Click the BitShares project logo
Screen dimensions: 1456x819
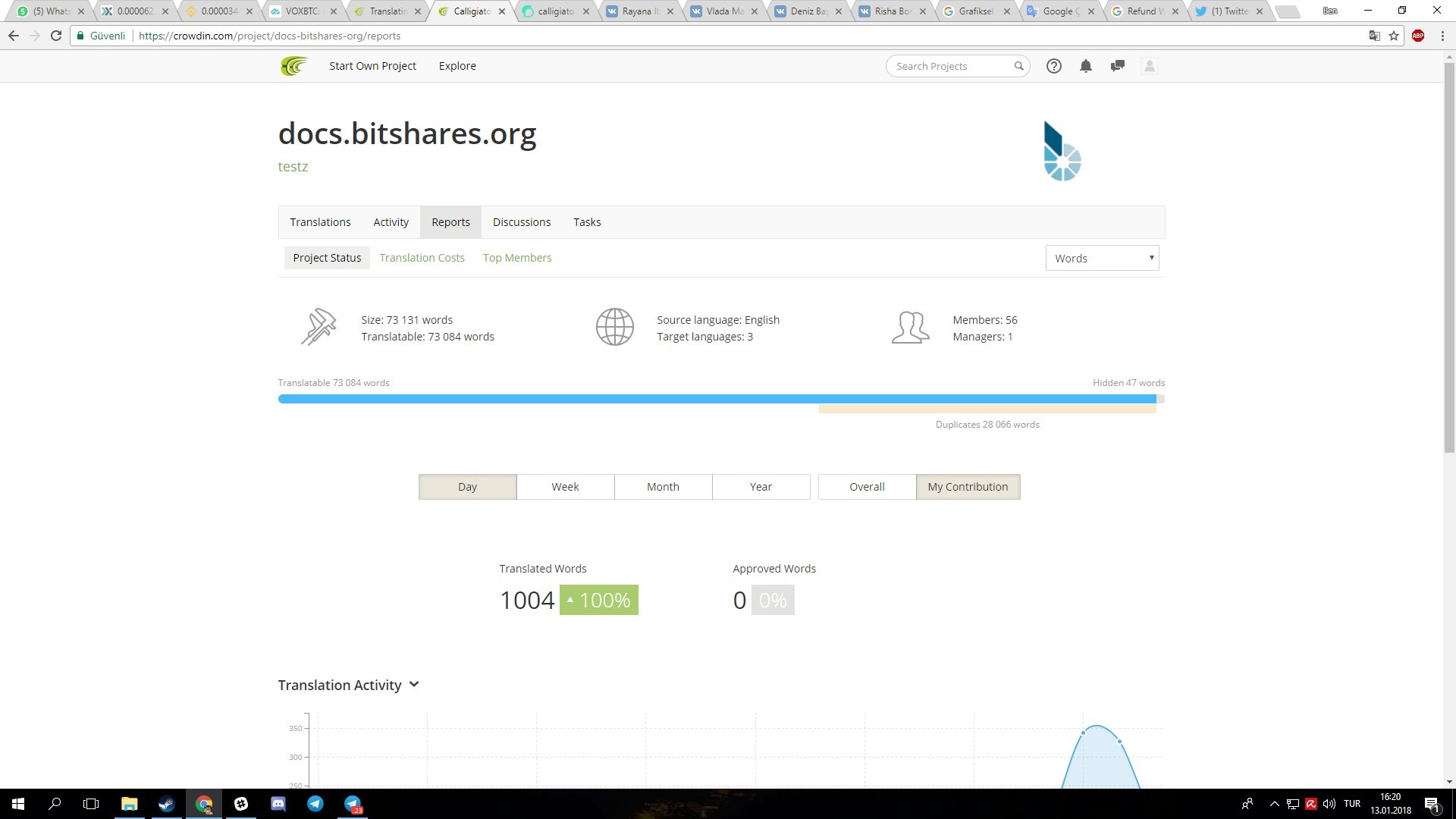[x=1062, y=151]
